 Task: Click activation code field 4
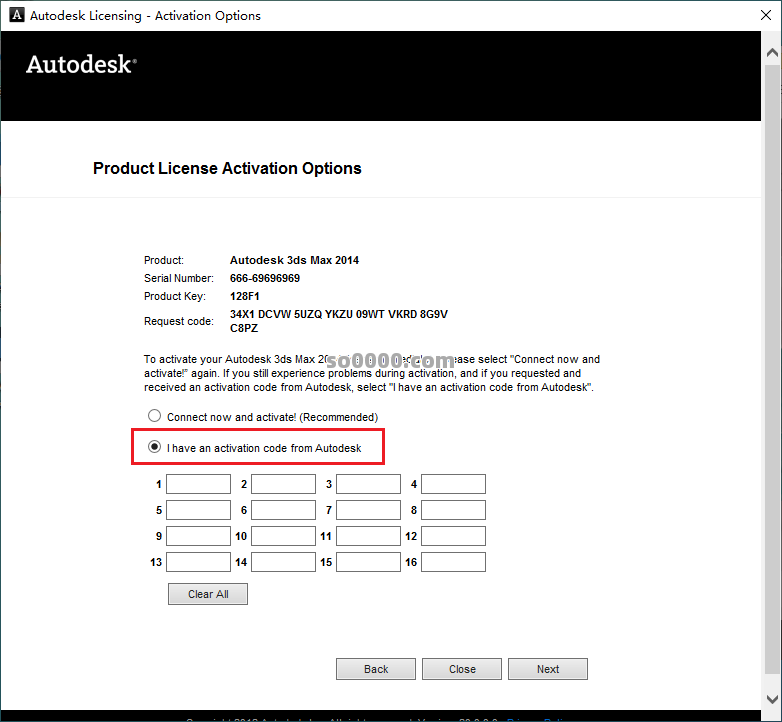coord(453,484)
